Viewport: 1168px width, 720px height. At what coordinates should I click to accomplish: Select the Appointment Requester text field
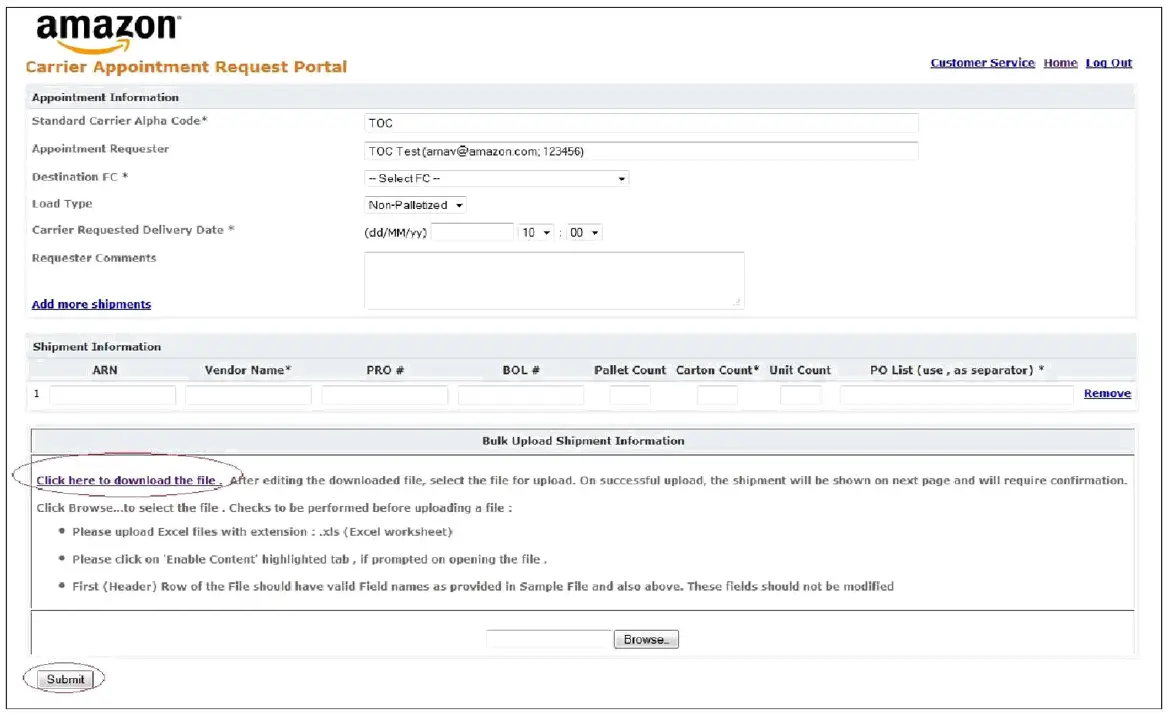point(640,150)
